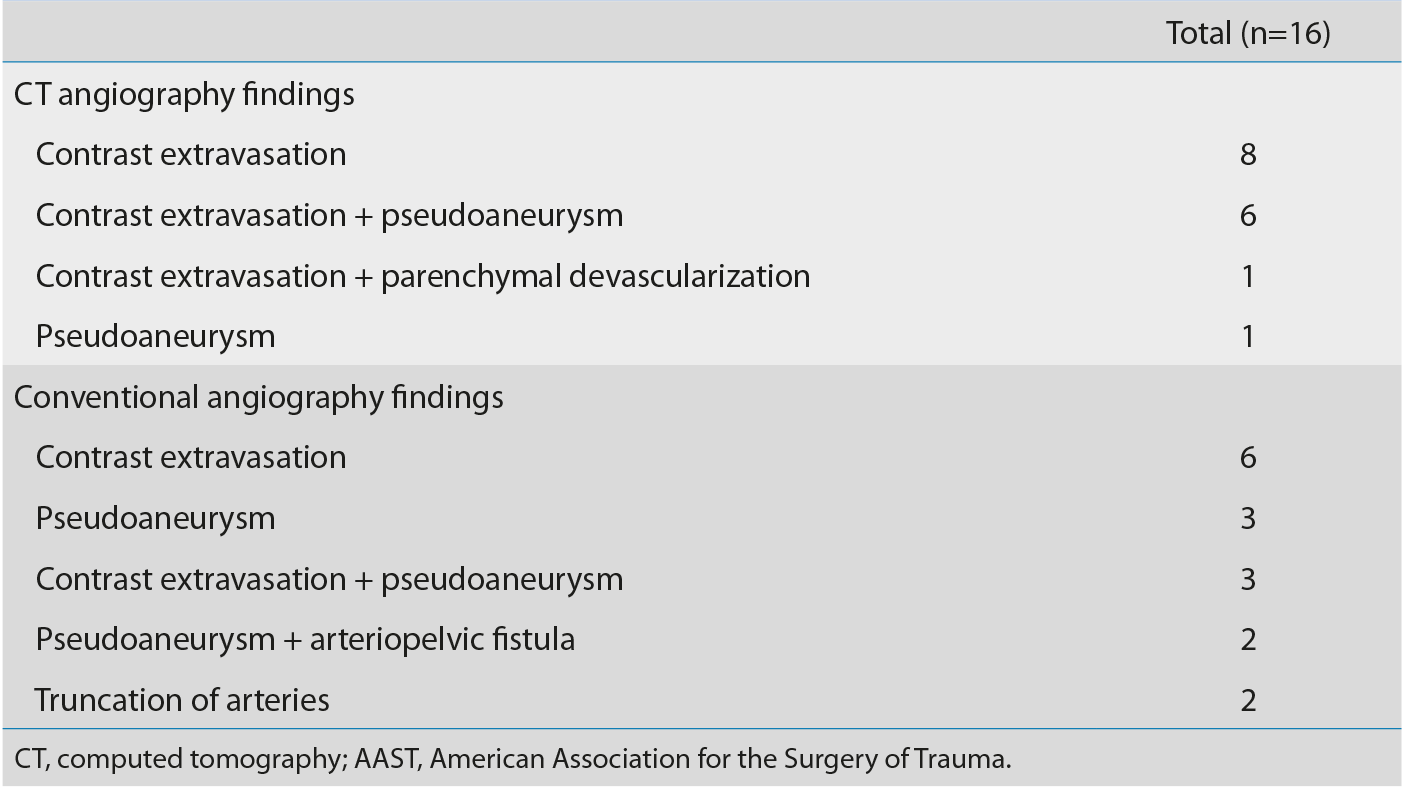Click value 1 for parenchymal devascularization
Screen dimensions: 1404x792
[x=1248, y=276]
